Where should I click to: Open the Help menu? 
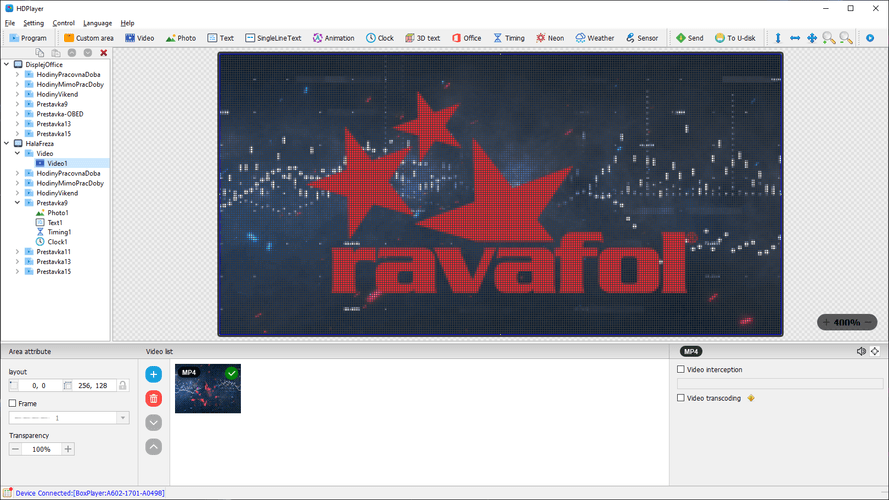point(127,23)
